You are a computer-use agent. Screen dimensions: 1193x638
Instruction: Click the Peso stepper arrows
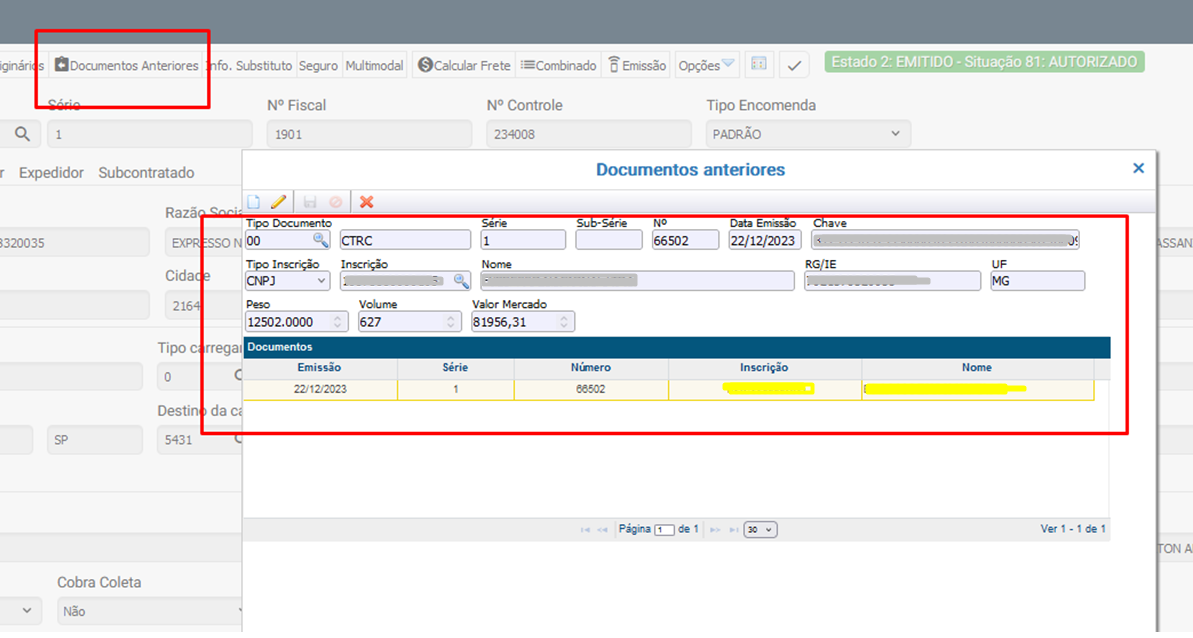point(338,322)
